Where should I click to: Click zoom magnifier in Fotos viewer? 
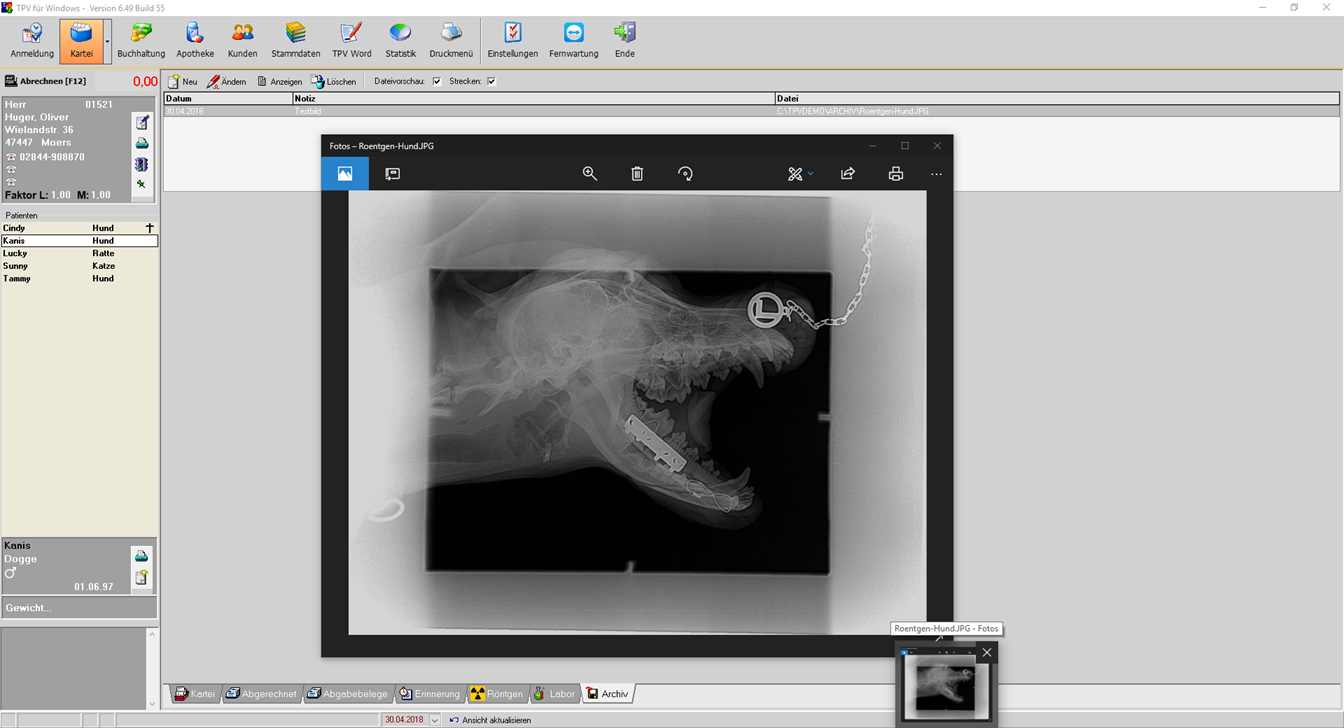coord(590,174)
